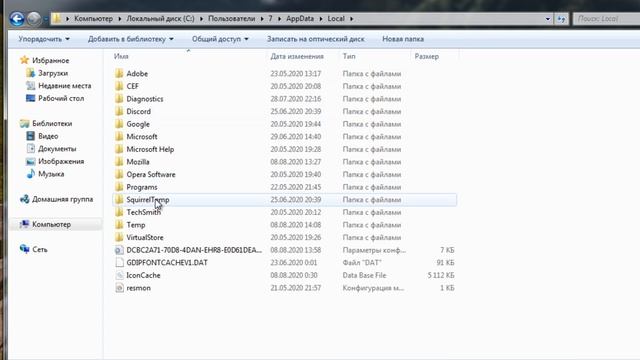Create a Новая папка
This screenshot has height=360, width=640.
pyautogui.click(x=403, y=39)
